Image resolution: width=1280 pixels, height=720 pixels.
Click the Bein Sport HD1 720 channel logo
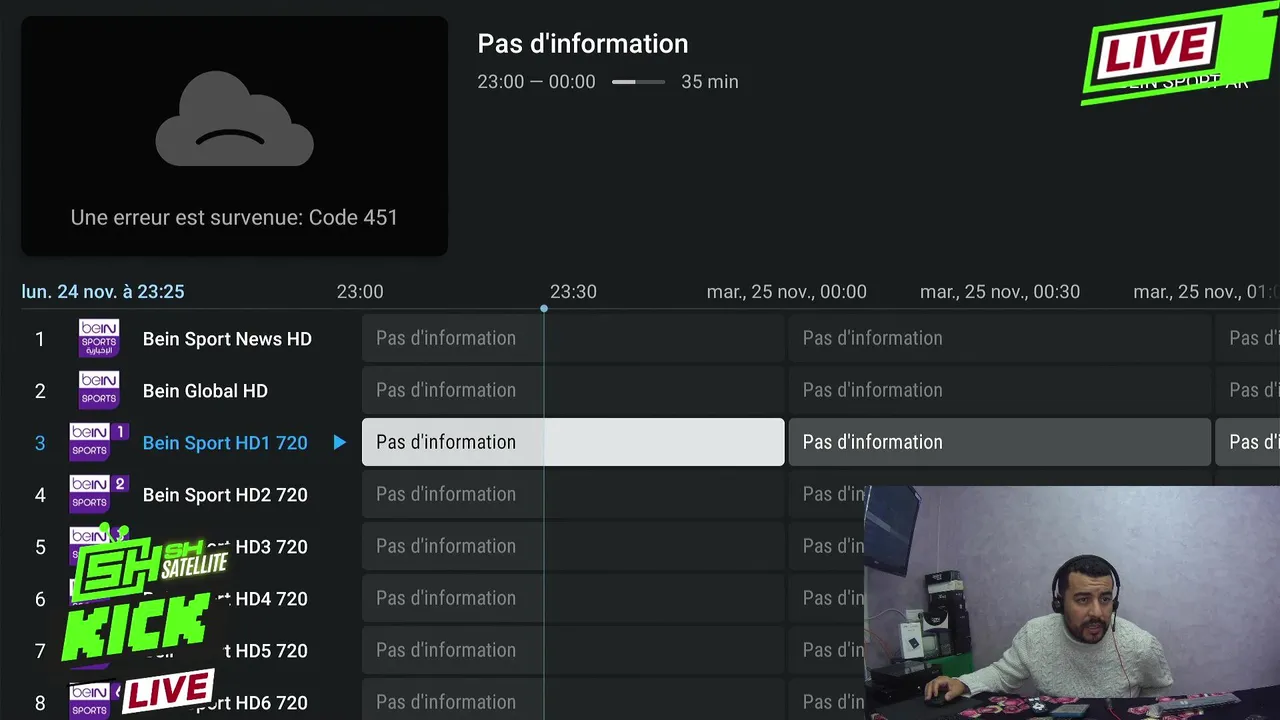[x=99, y=443]
